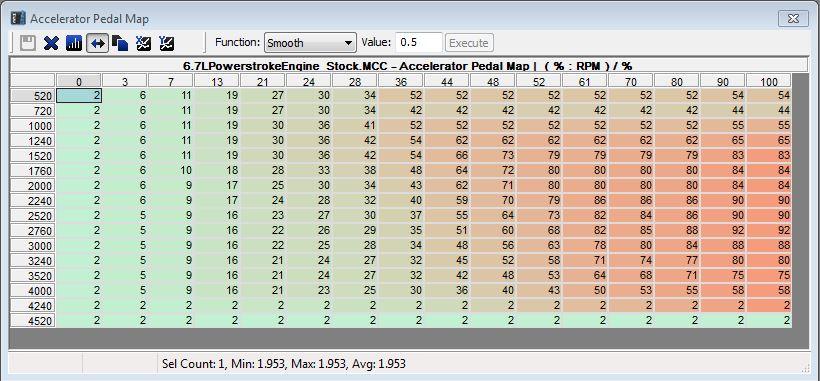
Task: Click cell 73 in row 1520, column 48
Action: 493,156
